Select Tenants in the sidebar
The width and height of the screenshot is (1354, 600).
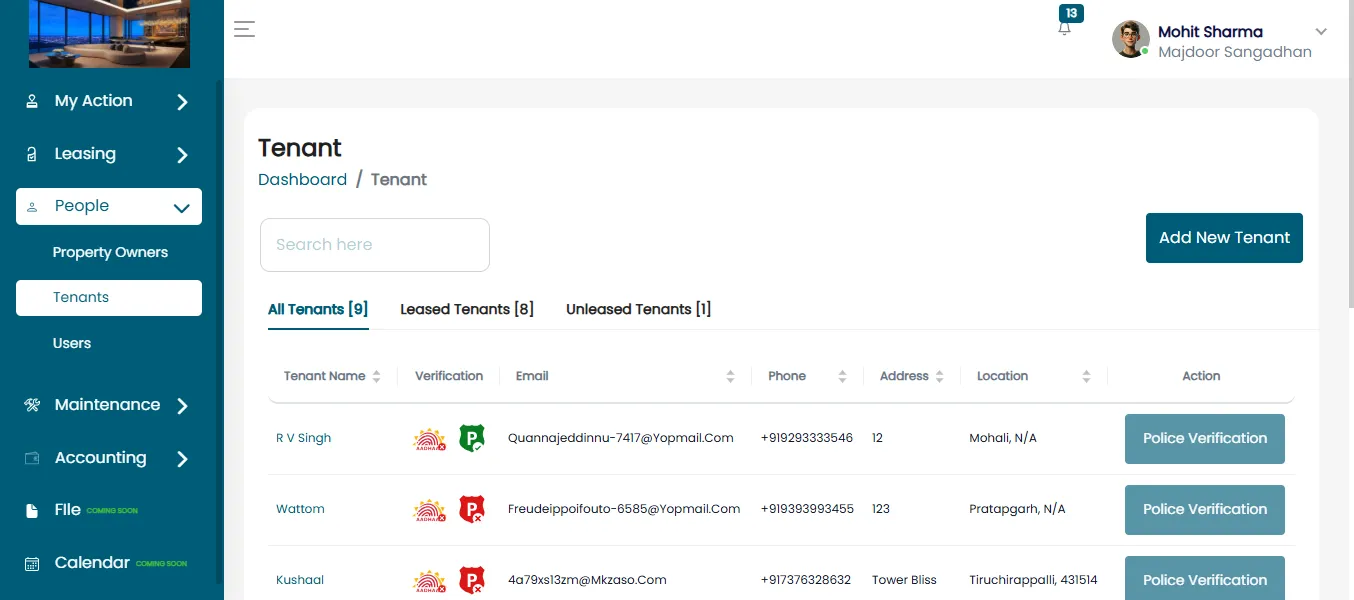[109, 298]
